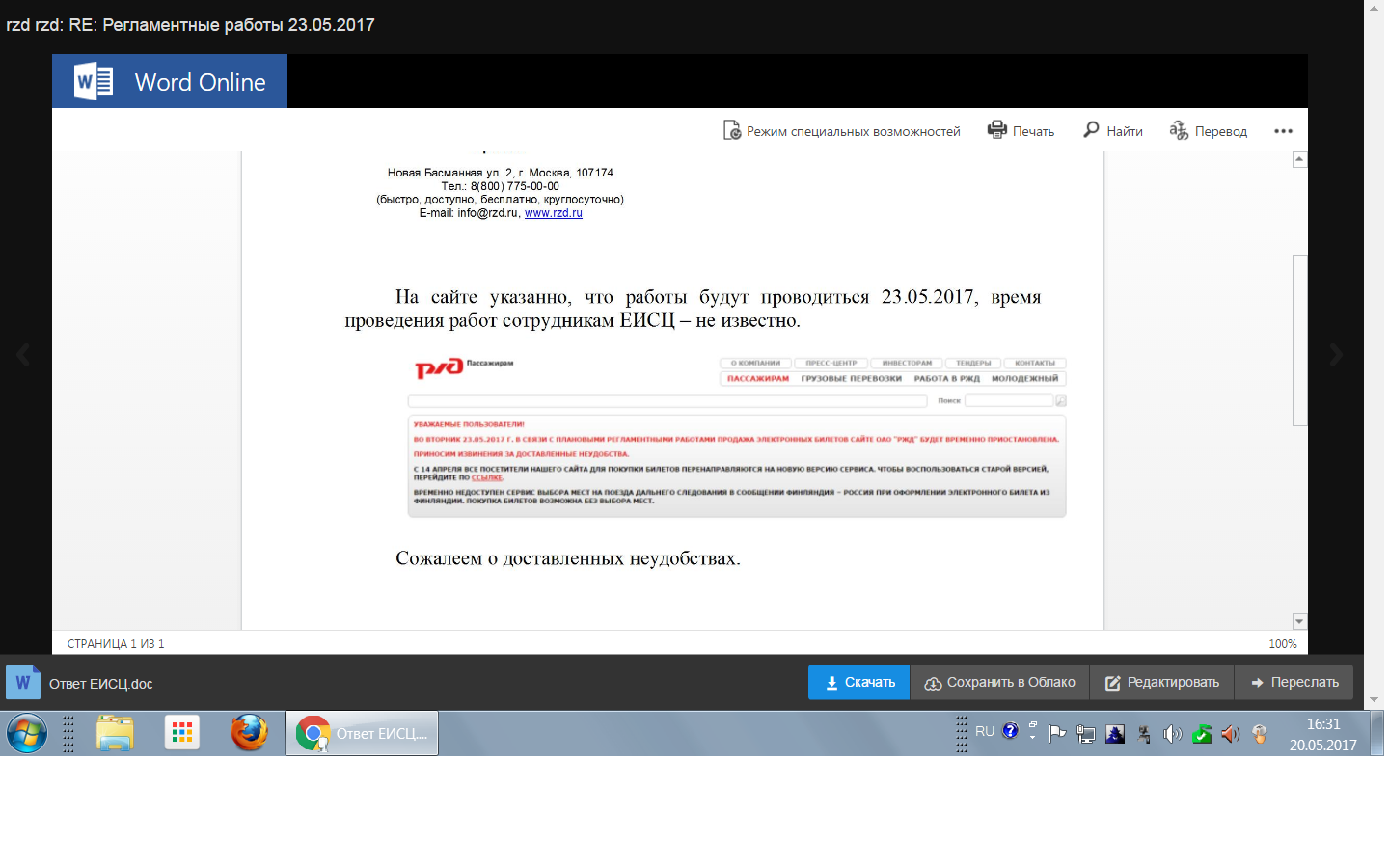Screen dimensions: 1389x868
Task: Expand the three-dots more options menu
Action: 1283,131
